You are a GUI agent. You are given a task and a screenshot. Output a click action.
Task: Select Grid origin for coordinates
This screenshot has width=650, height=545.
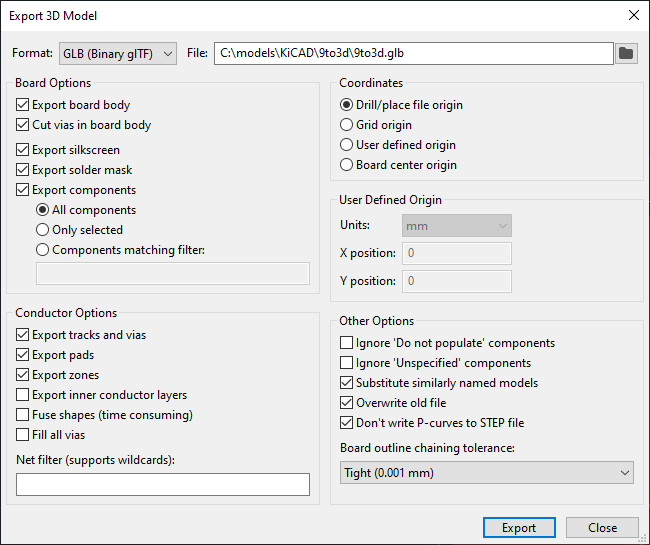pyautogui.click(x=347, y=125)
